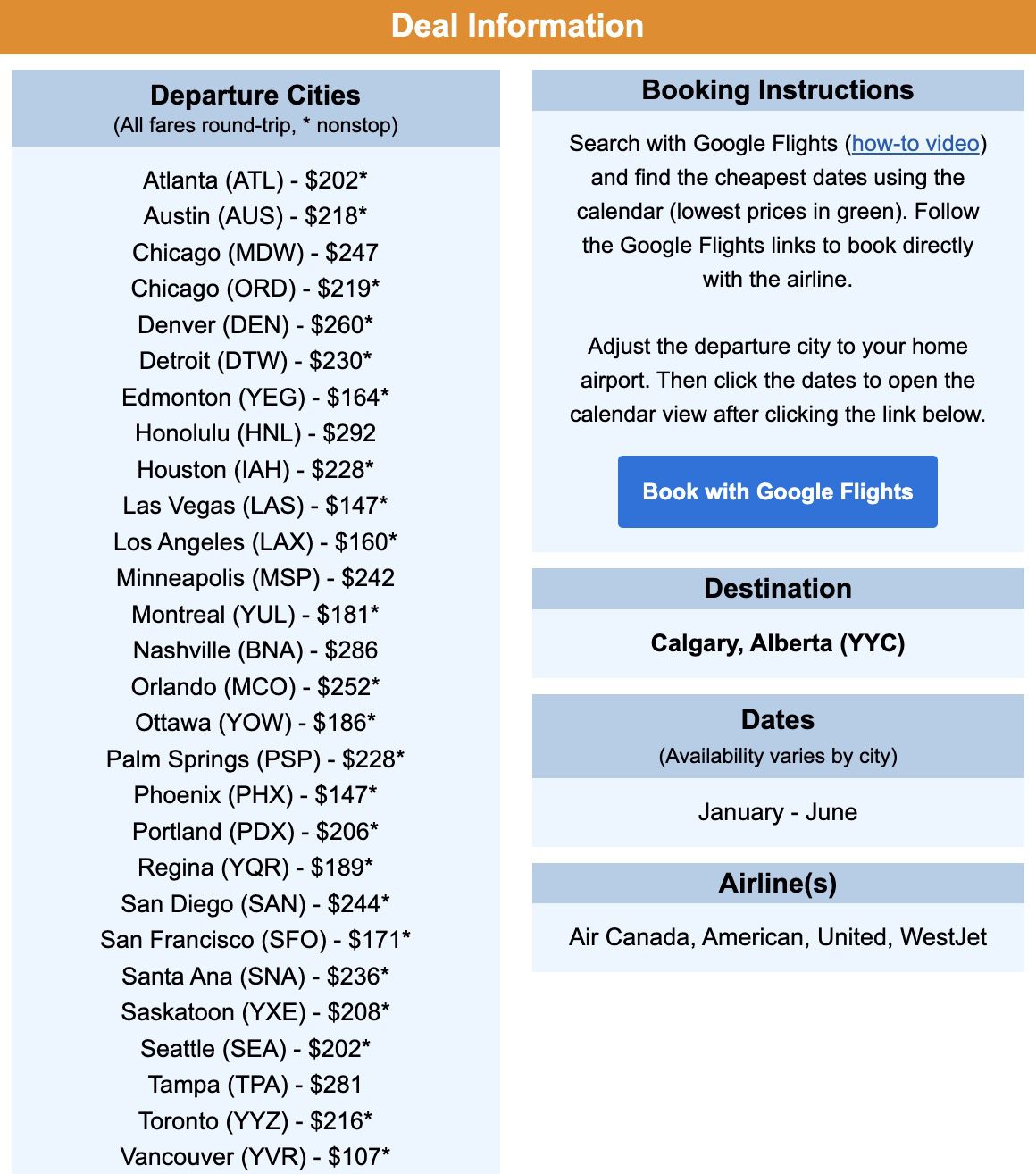Click the airlines list with WestJet

click(777, 937)
